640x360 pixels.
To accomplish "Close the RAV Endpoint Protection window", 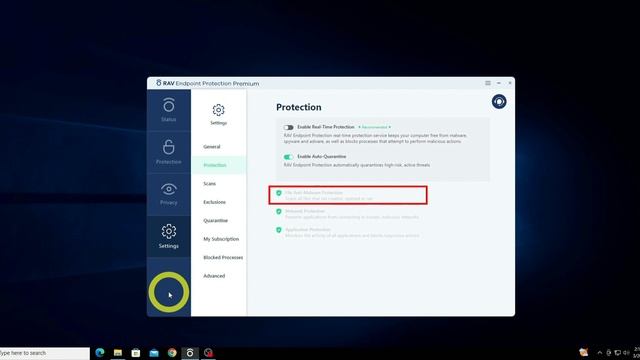I will pyautogui.click(x=510, y=83).
